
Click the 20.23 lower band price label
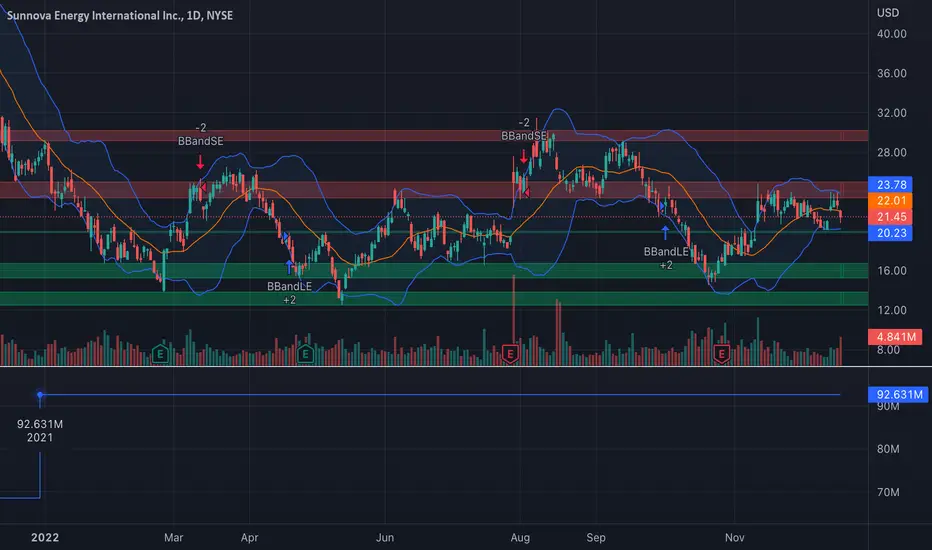point(890,232)
